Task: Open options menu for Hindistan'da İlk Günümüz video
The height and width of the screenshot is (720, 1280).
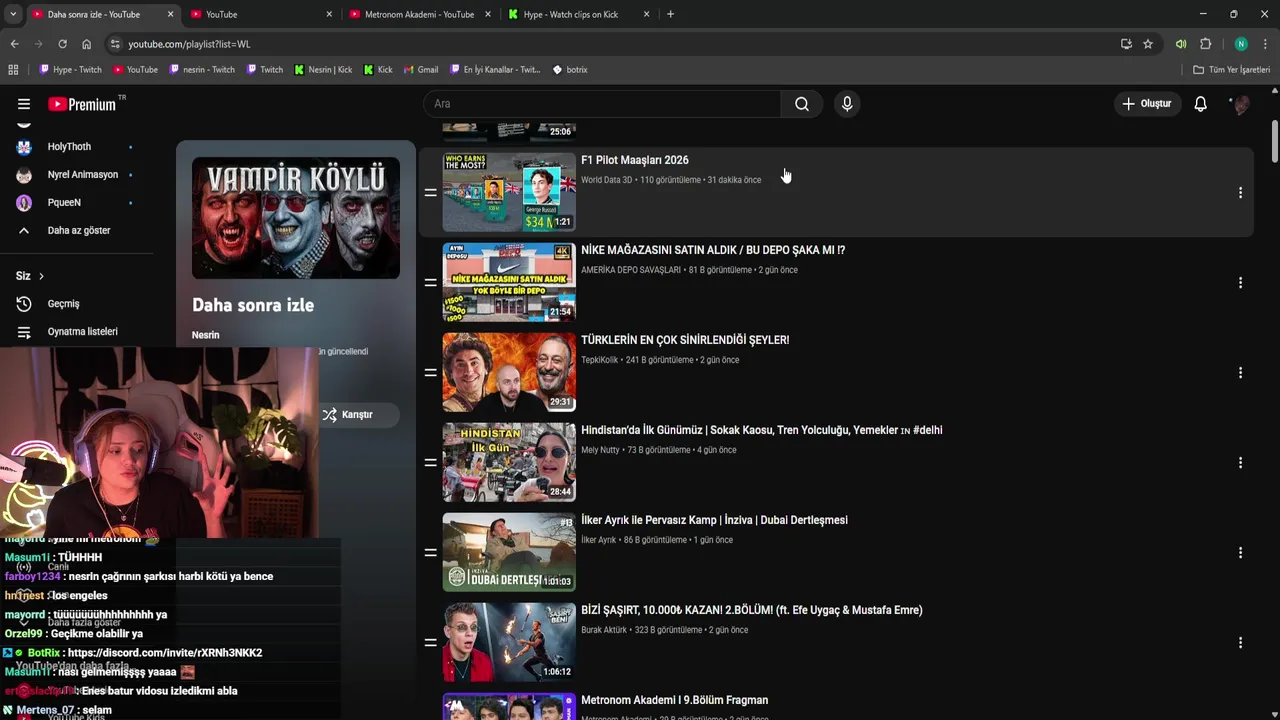Action: (1240, 462)
